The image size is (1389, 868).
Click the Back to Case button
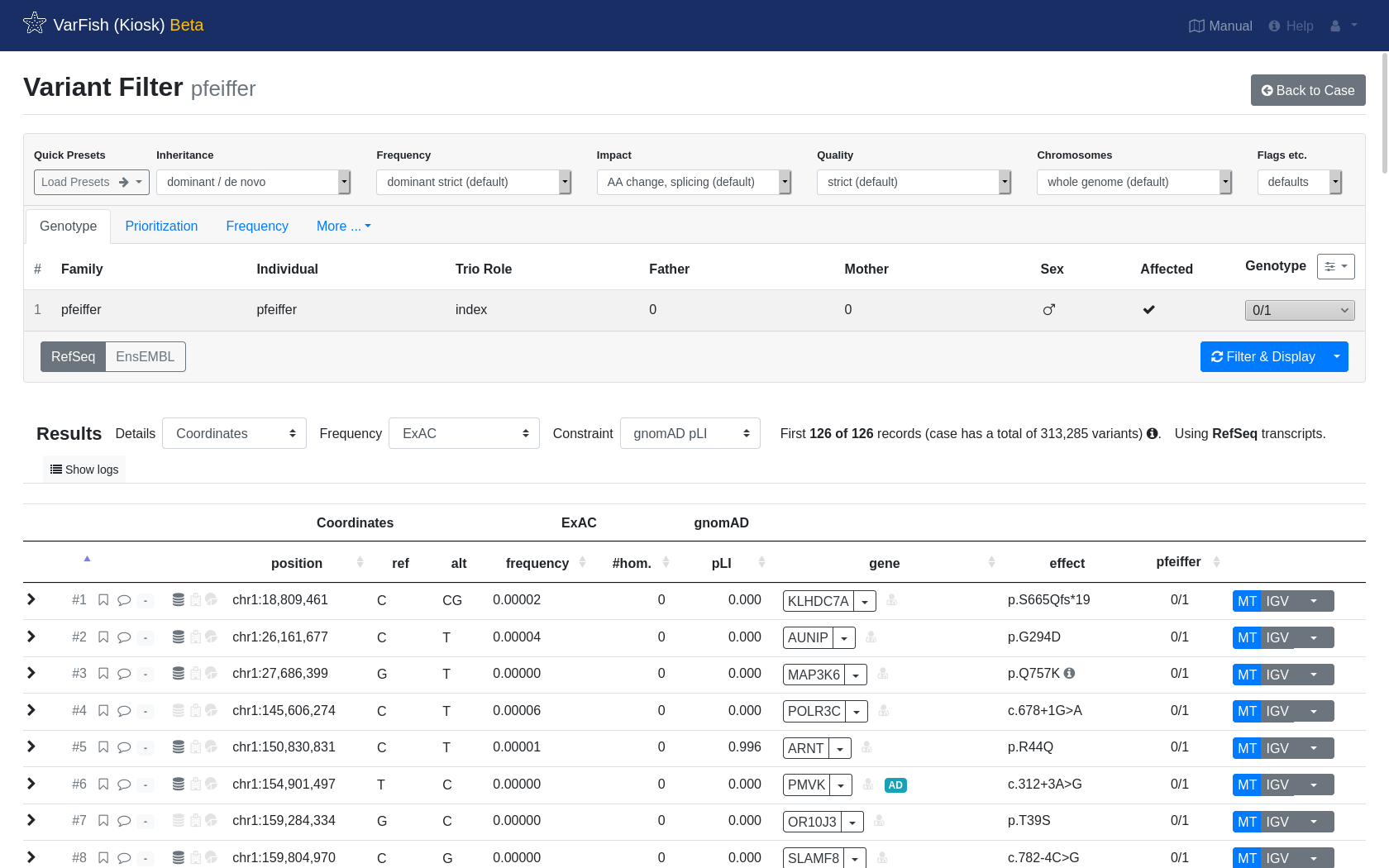pyautogui.click(x=1308, y=90)
